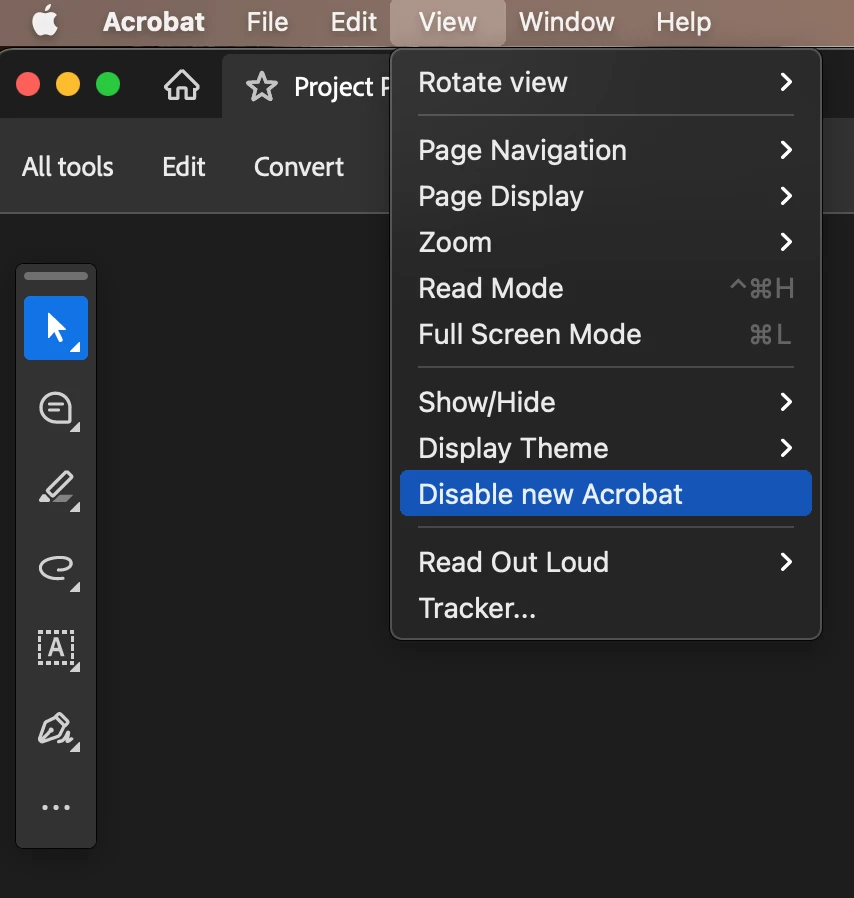Expand Page Display submenu

click(x=605, y=196)
